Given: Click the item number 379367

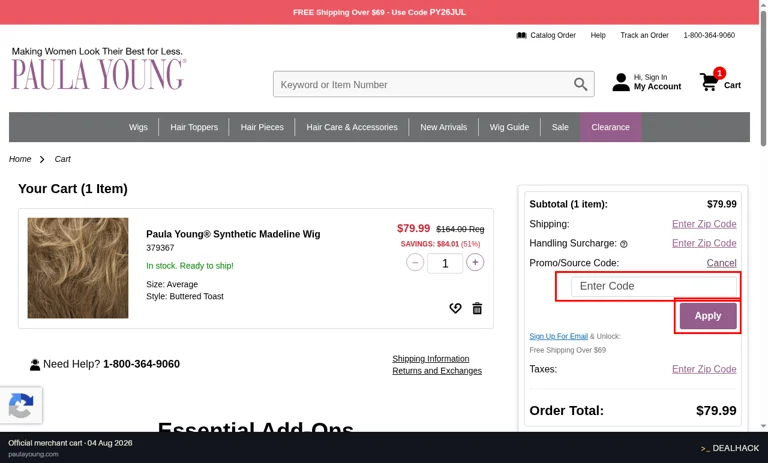Looking at the screenshot, I should click(160, 248).
